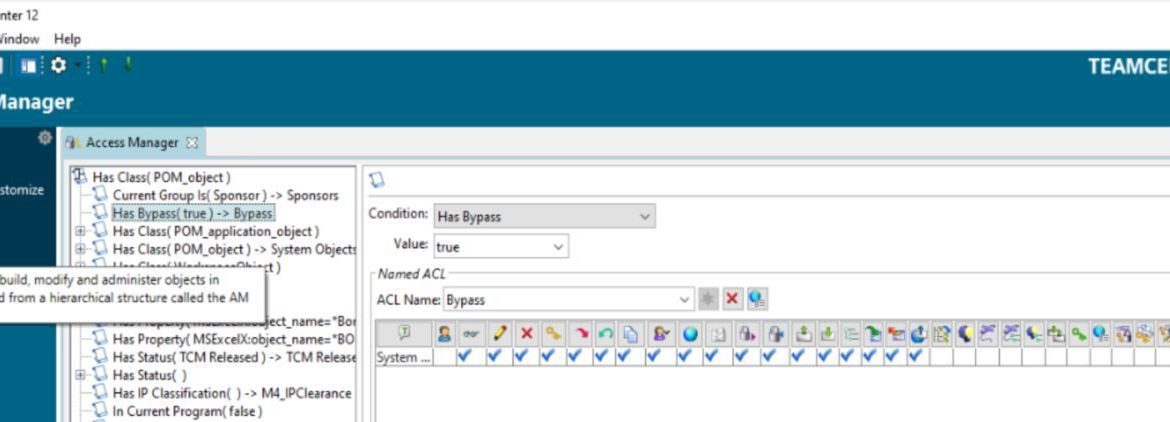Toggle the navigation pane toolbar icon
The width and height of the screenshot is (1170, 422).
pyautogui.click(x=28, y=66)
